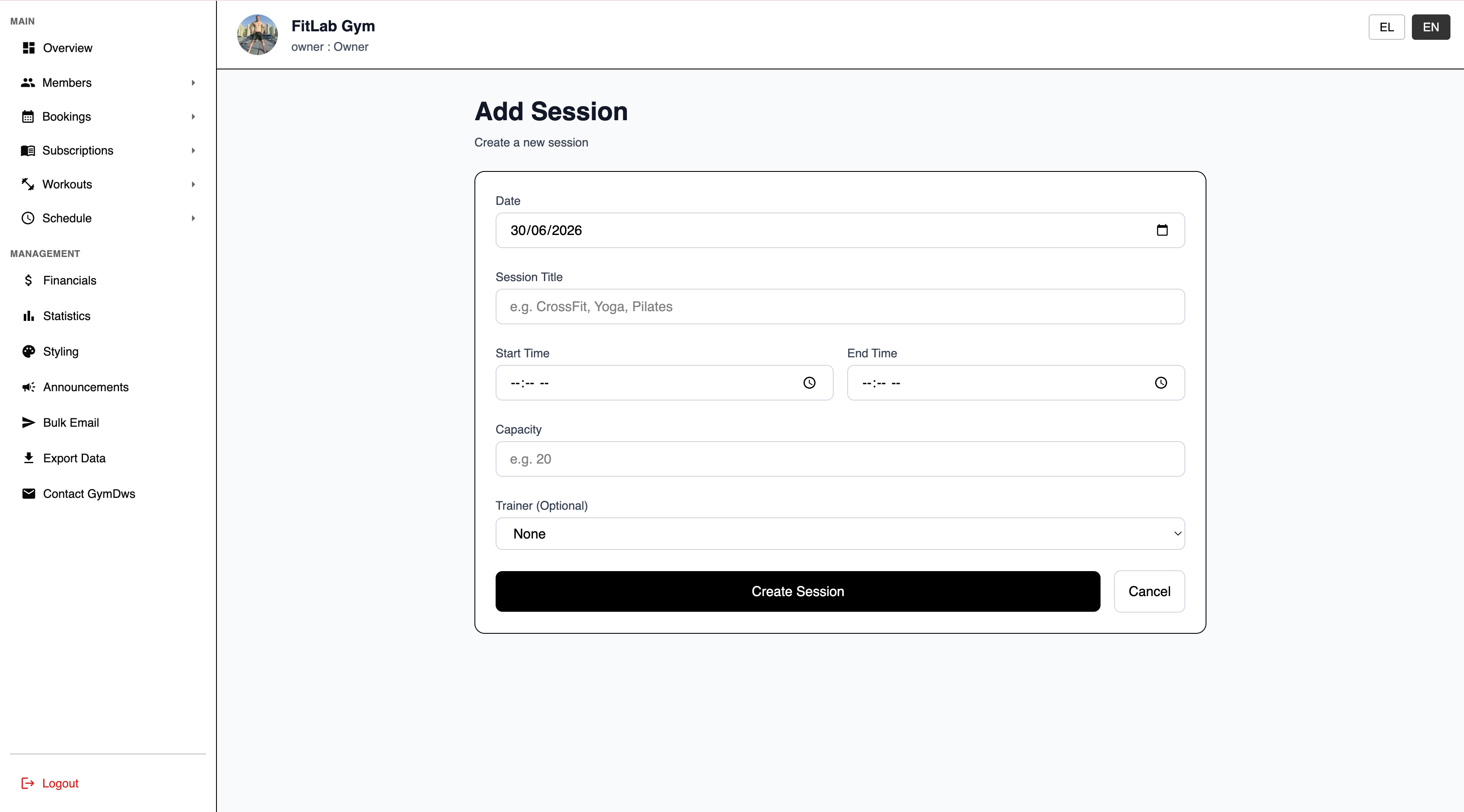Open the Announcements page
This screenshot has height=812, width=1464.
click(86, 387)
